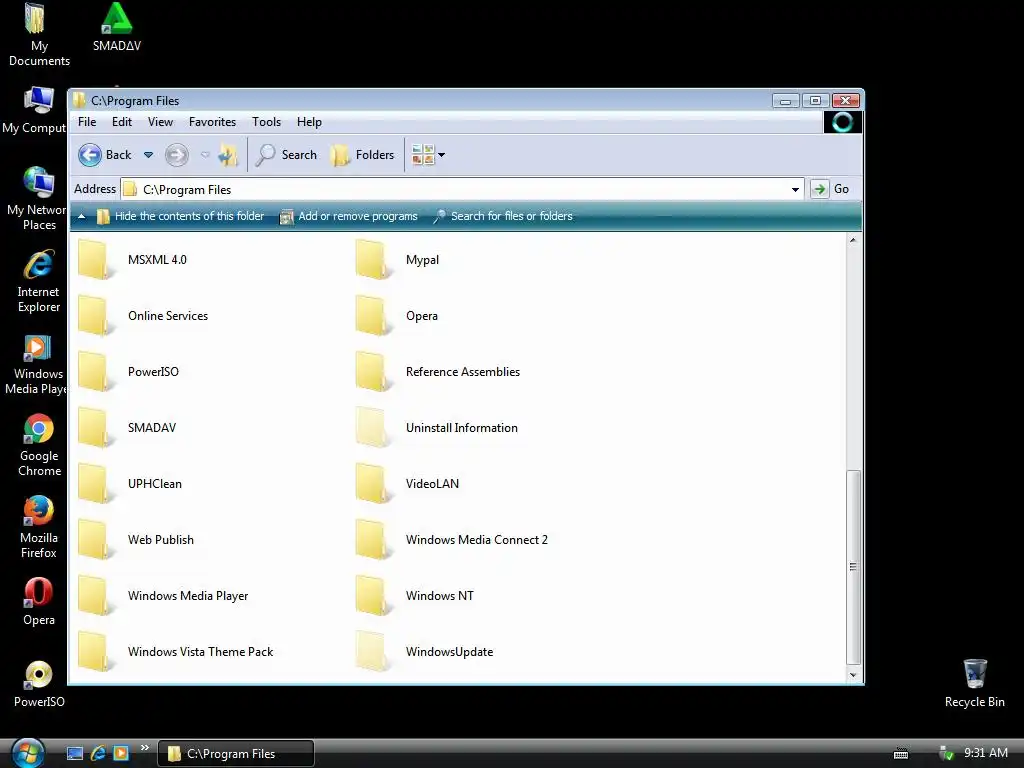Select the Online Services folder icon
The height and width of the screenshot is (768, 1024).
tap(94, 316)
